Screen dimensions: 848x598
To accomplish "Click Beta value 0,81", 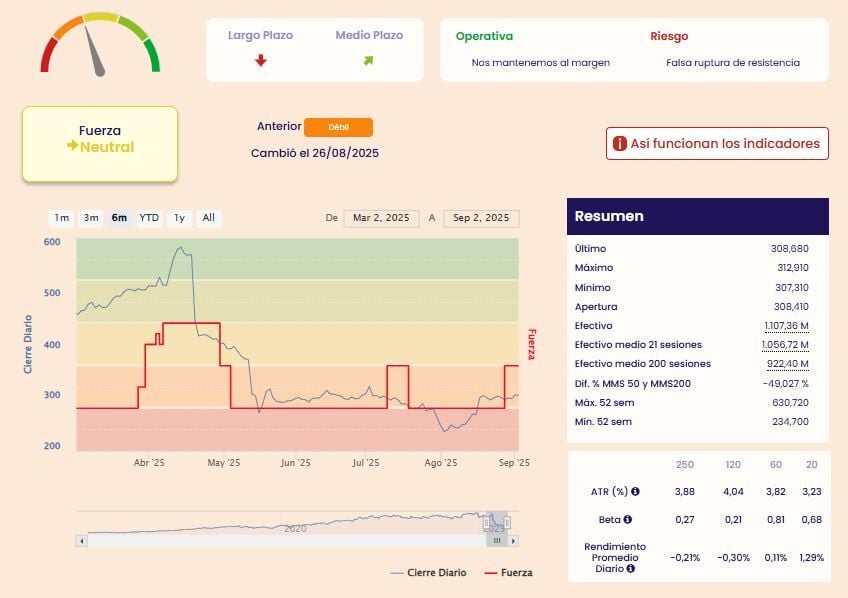I will (x=776, y=520).
